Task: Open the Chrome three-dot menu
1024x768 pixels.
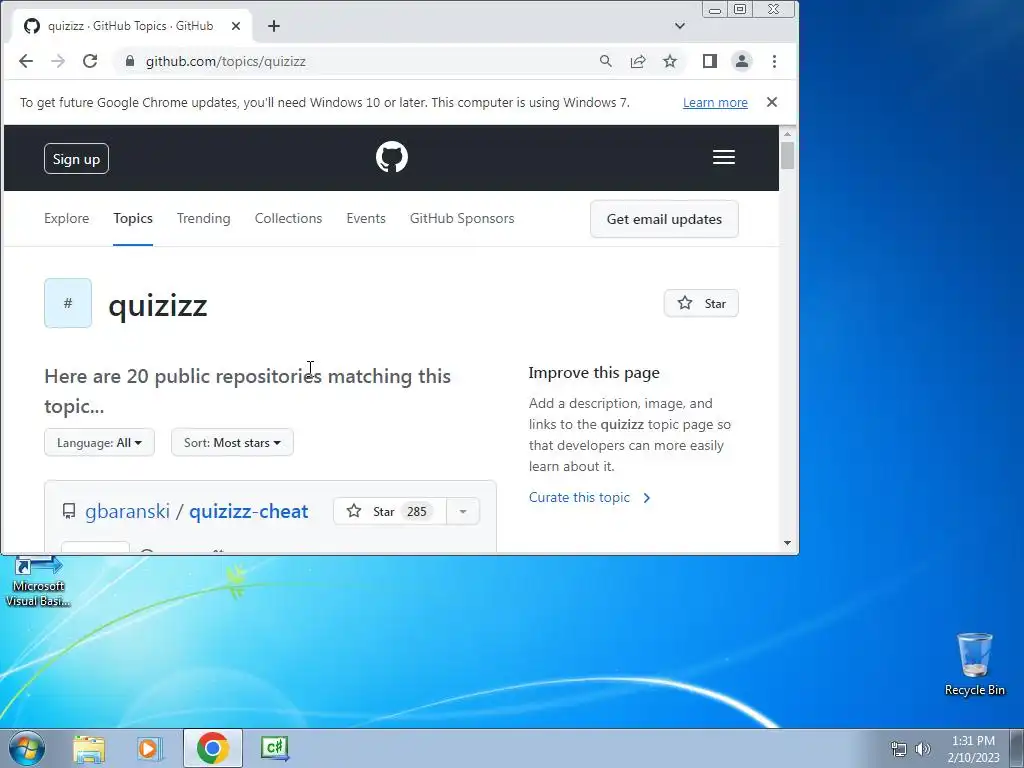Action: tap(775, 61)
